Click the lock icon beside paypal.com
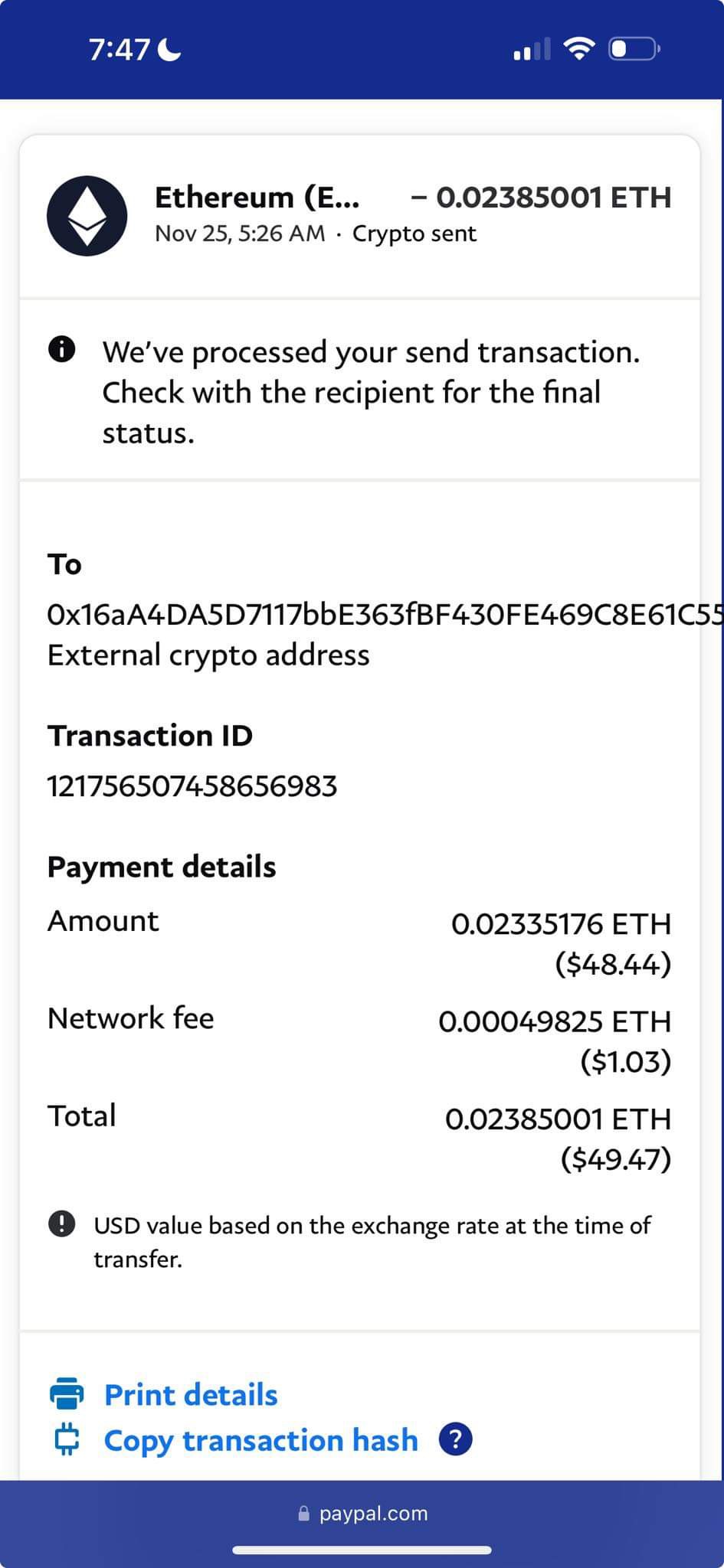The width and height of the screenshot is (724, 1568). 304,1514
